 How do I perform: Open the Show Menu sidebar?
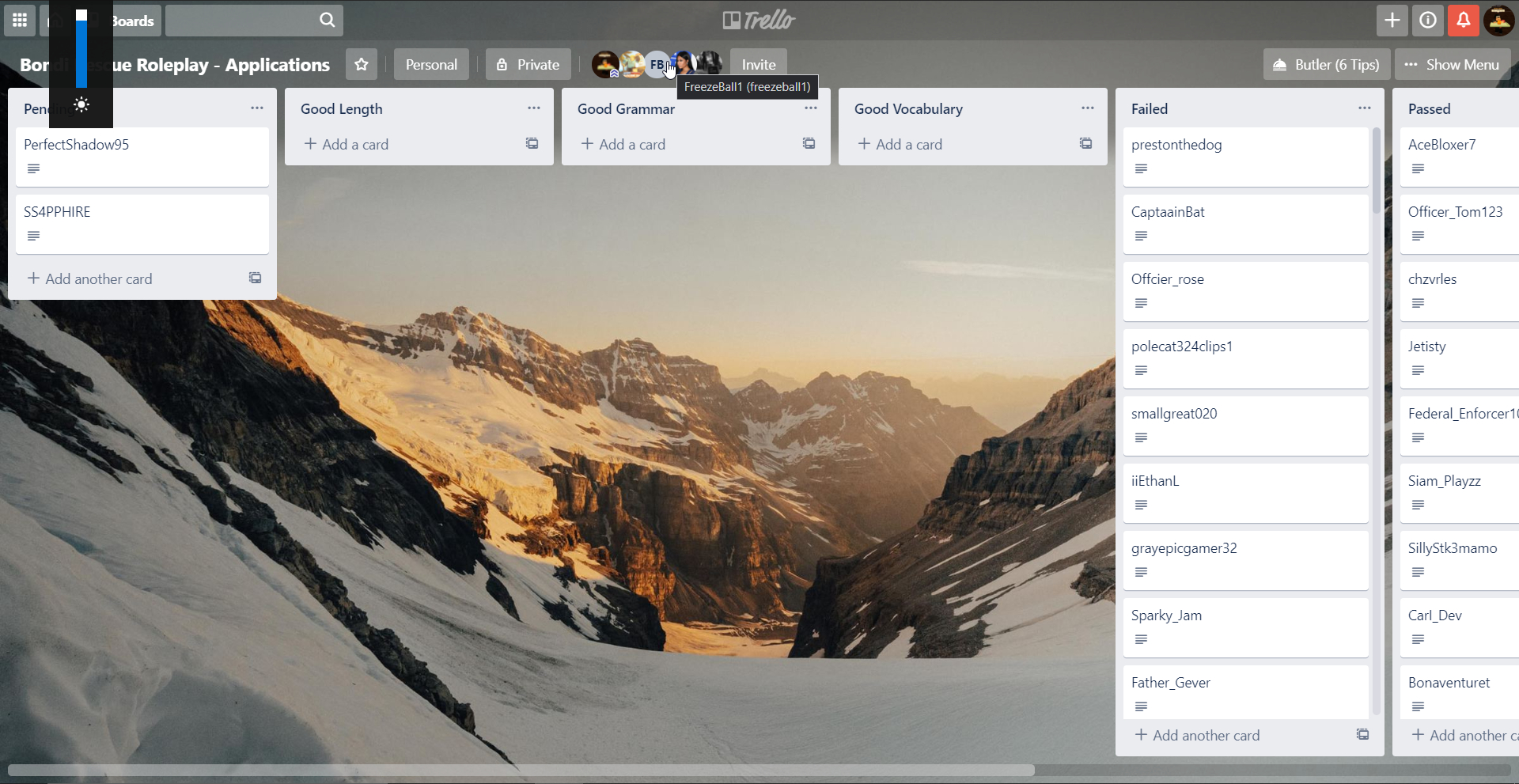pos(1453,64)
